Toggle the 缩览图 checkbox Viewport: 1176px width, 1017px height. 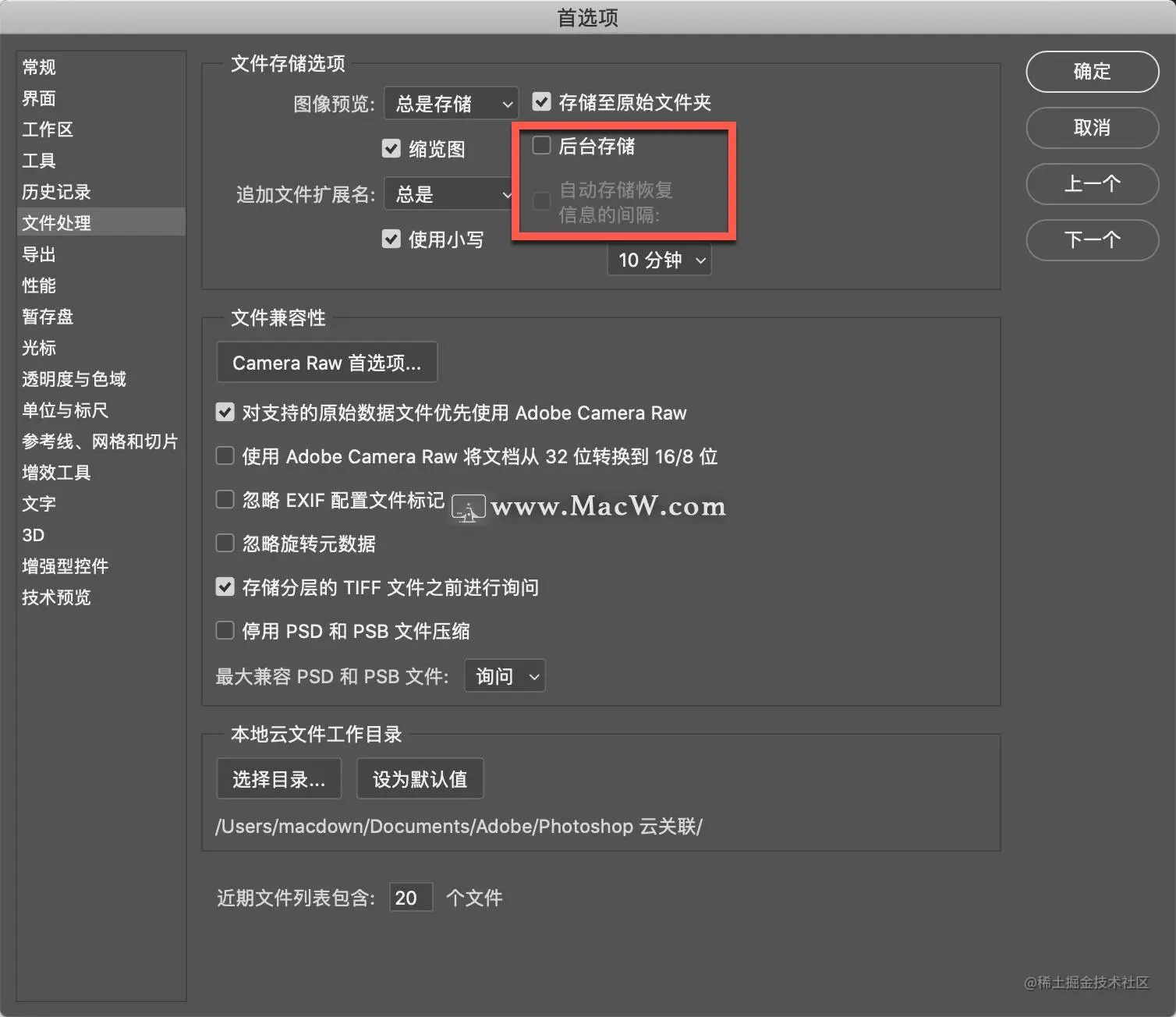[391, 148]
